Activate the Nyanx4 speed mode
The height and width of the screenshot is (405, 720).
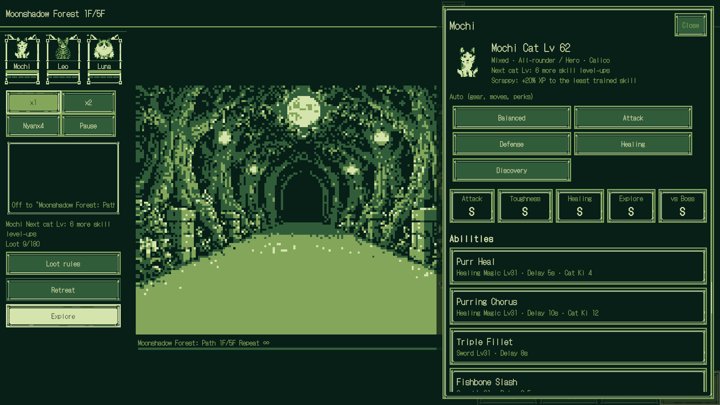tap(33, 125)
